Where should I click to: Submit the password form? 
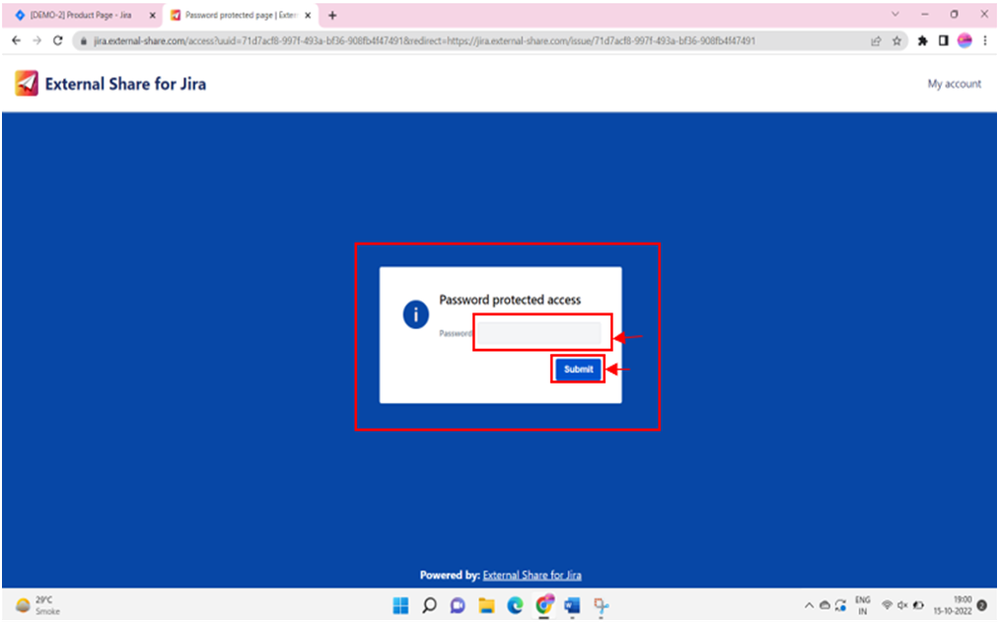pos(578,369)
